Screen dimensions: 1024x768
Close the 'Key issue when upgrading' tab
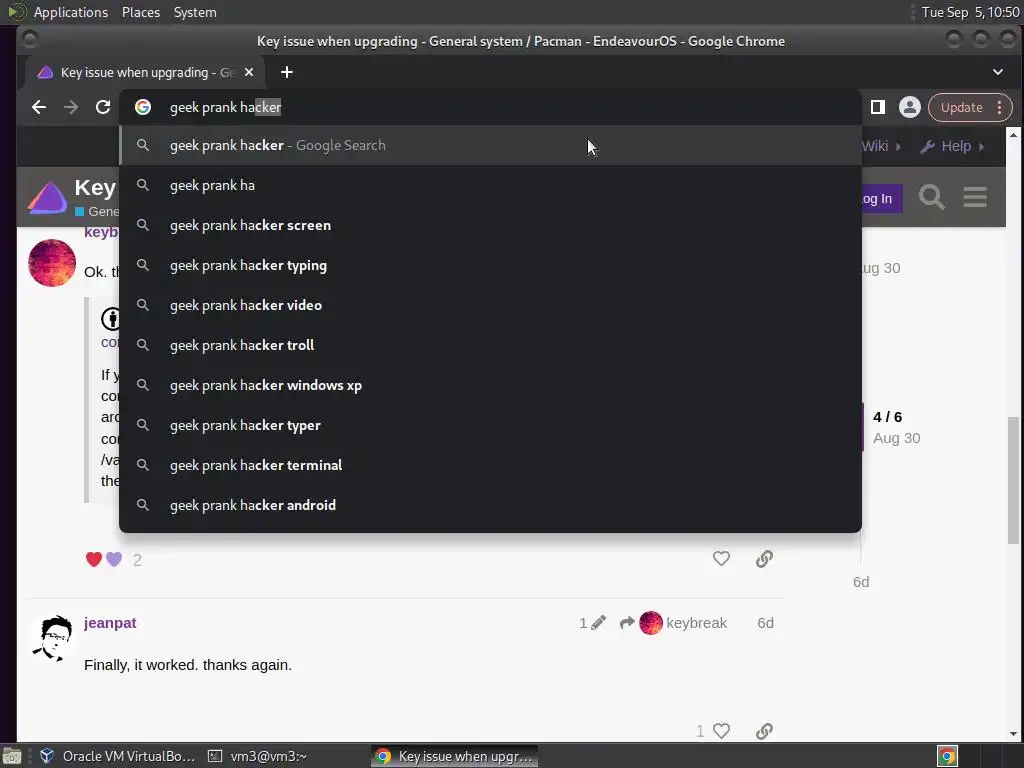pos(249,72)
